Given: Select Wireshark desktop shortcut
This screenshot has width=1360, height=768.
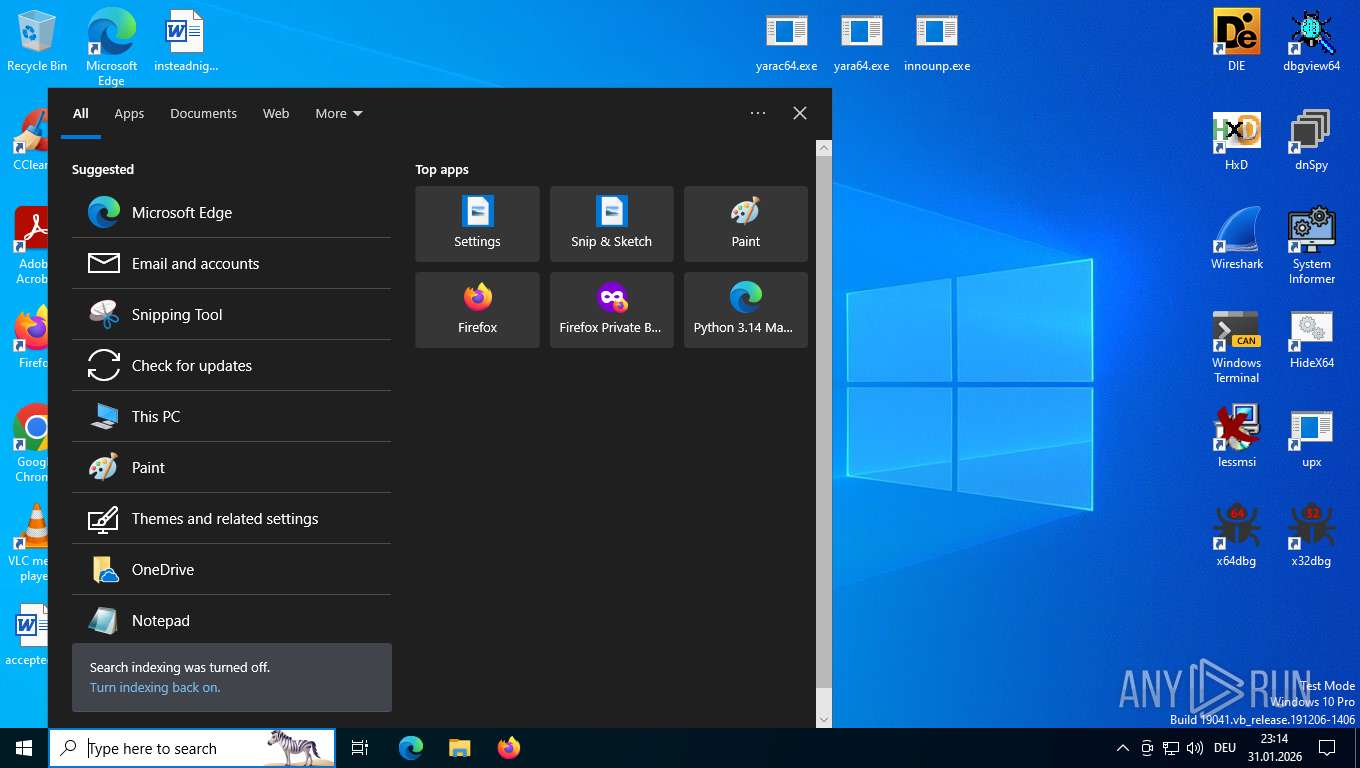Looking at the screenshot, I should tap(1237, 239).
